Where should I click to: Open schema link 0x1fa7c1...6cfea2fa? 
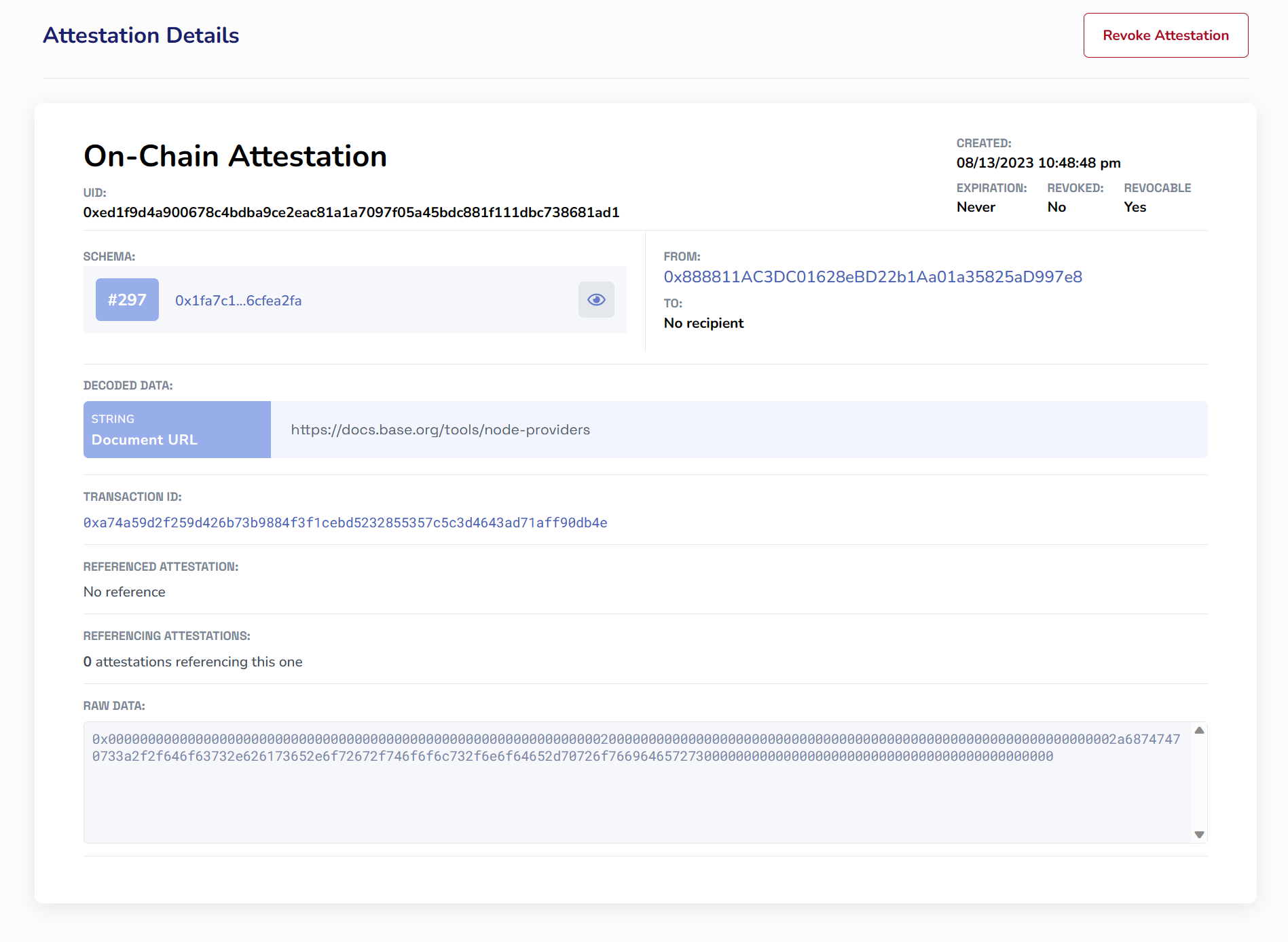click(238, 301)
